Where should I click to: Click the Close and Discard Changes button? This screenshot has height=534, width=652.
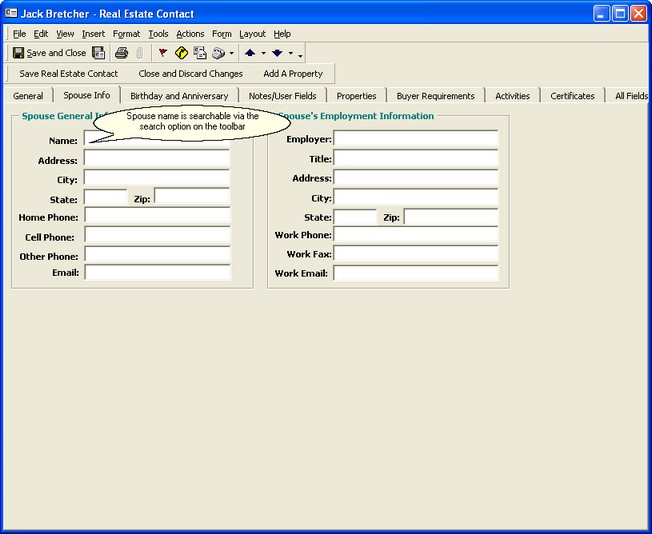point(190,74)
